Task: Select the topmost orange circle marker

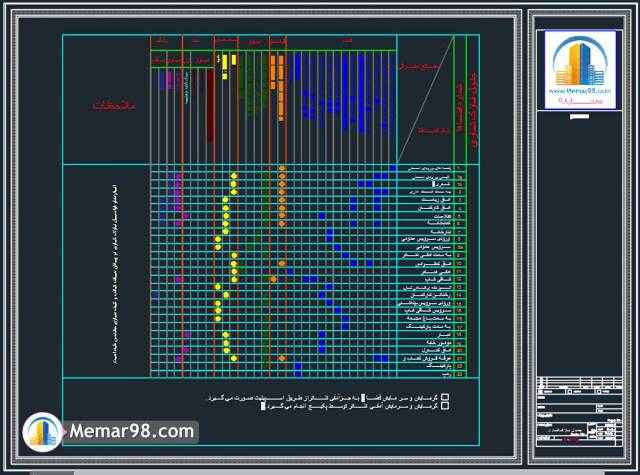Action: pos(282,169)
